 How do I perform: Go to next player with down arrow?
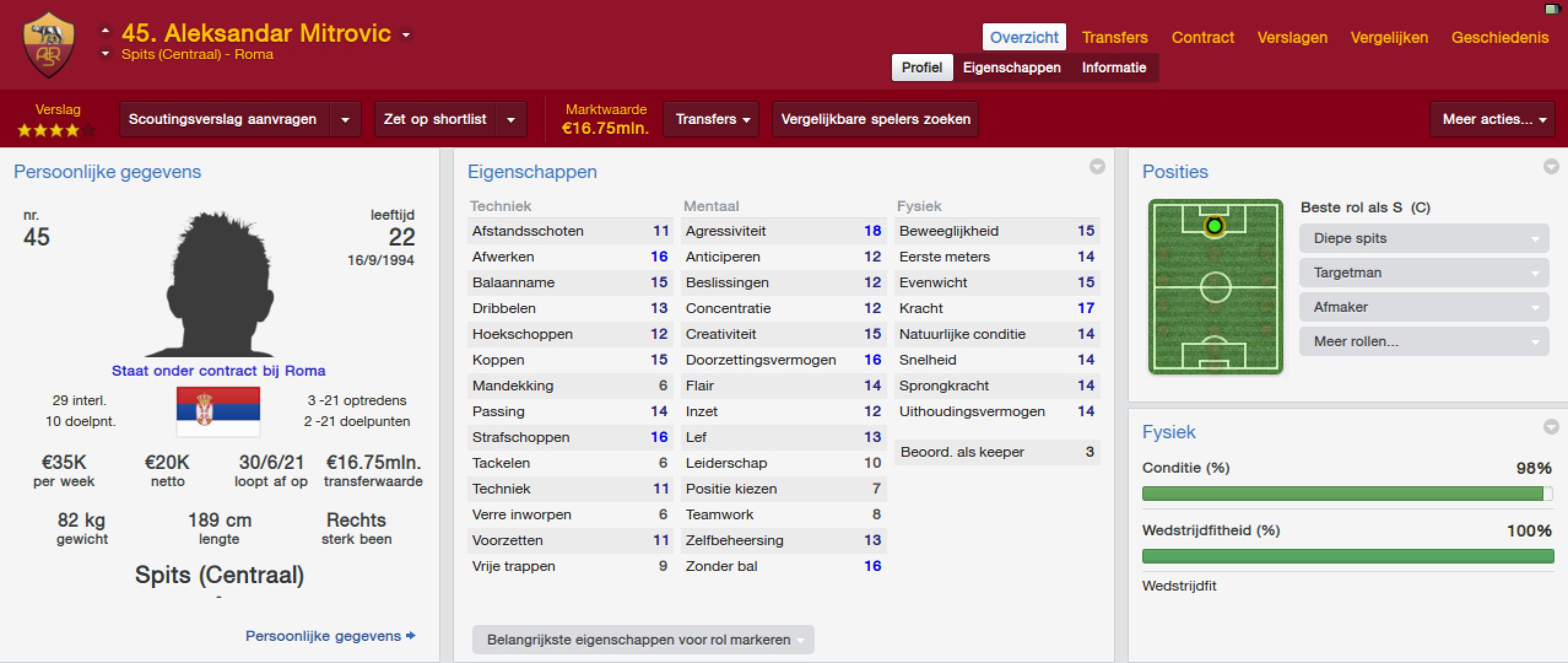pyautogui.click(x=106, y=54)
